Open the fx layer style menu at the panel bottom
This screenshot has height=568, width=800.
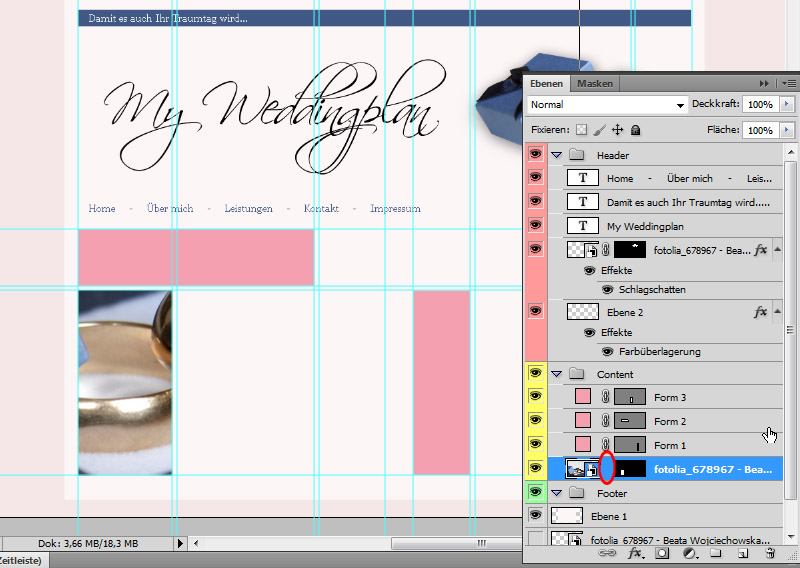635,553
